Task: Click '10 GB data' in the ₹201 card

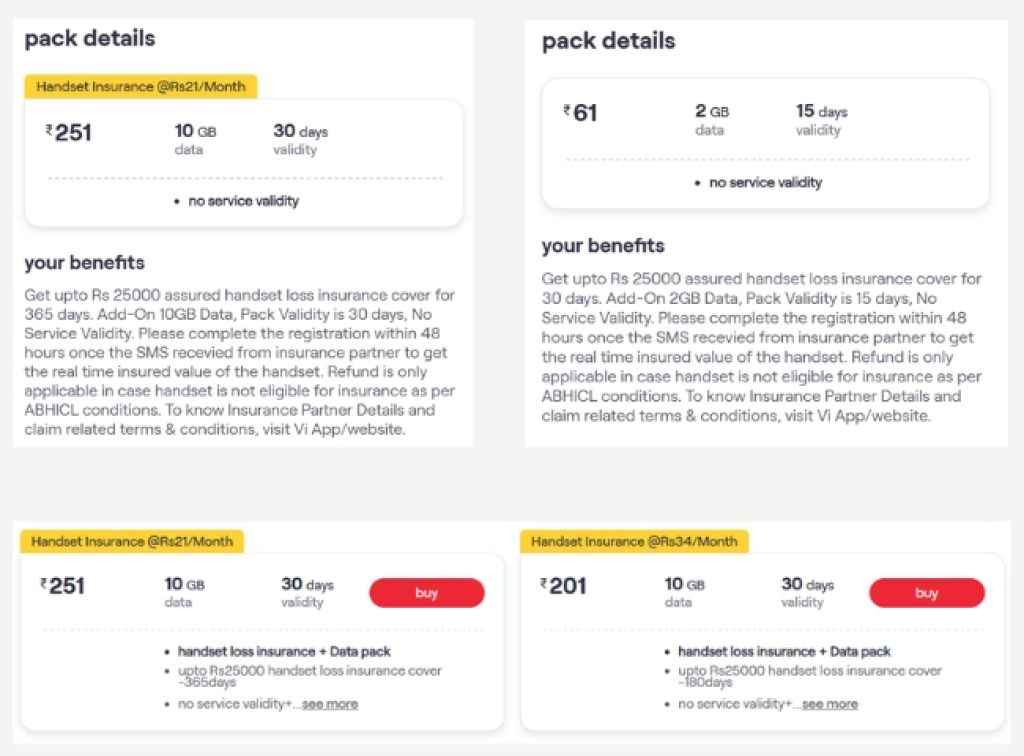Action: [x=685, y=592]
